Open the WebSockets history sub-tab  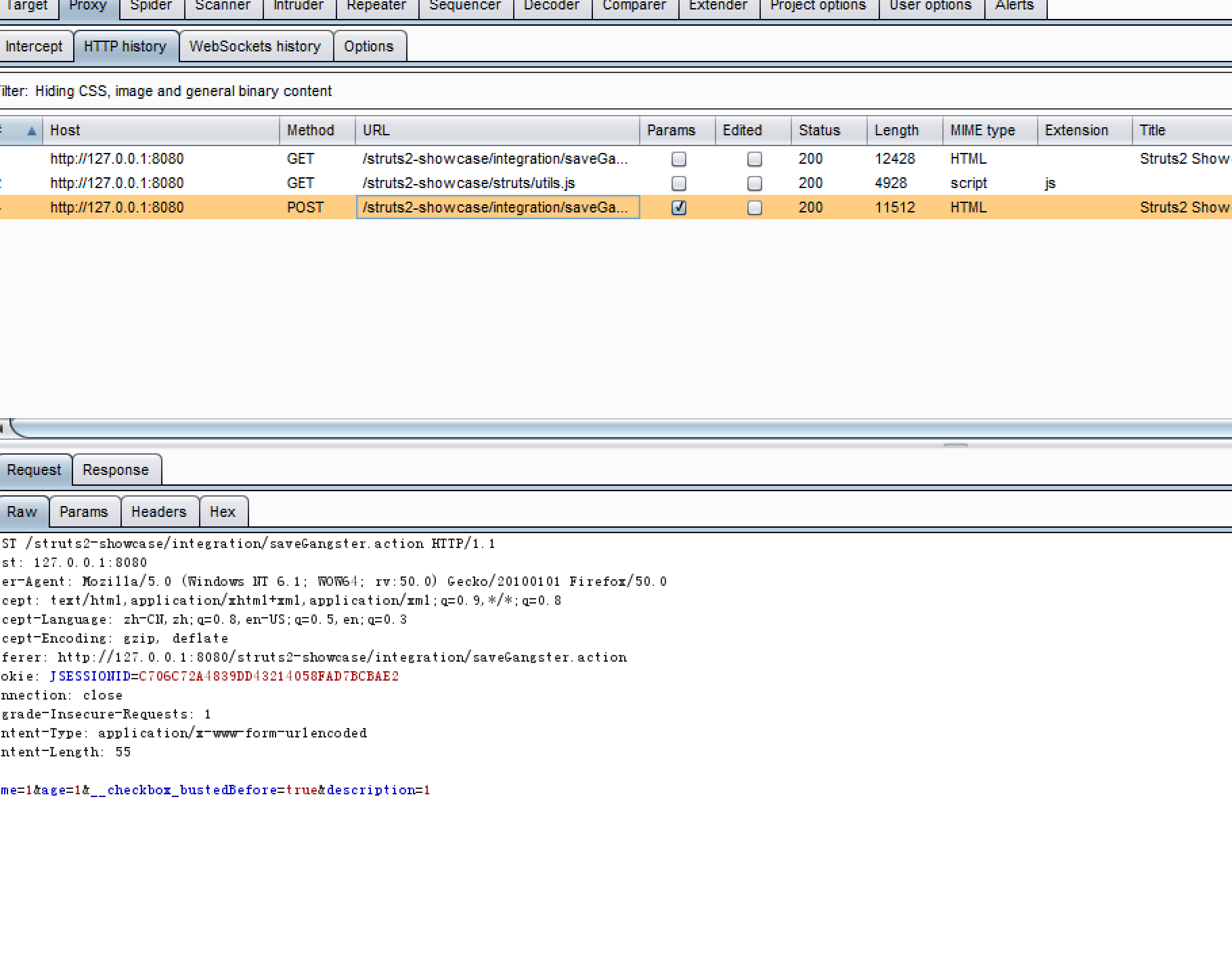click(x=255, y=47)
